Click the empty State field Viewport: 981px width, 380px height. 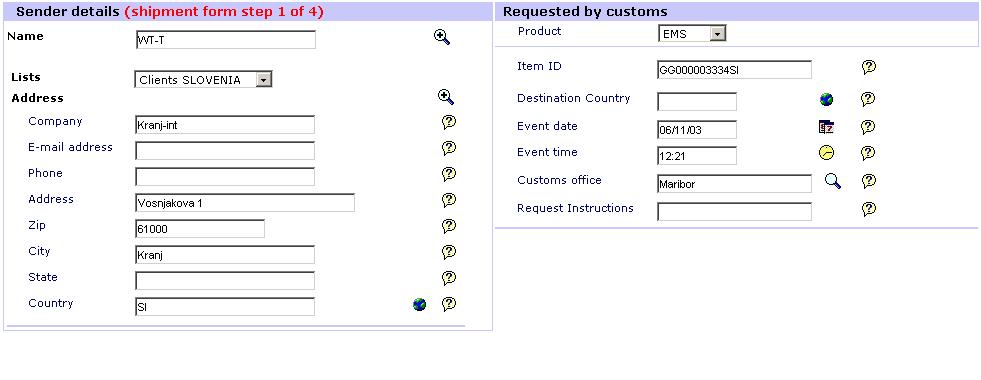tap(225, 280)
